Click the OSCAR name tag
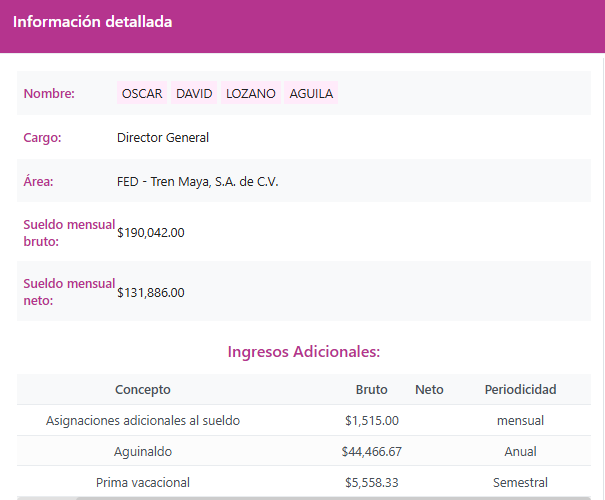The height and width of the screenshot is (500, 605). (x=142, y=93)
